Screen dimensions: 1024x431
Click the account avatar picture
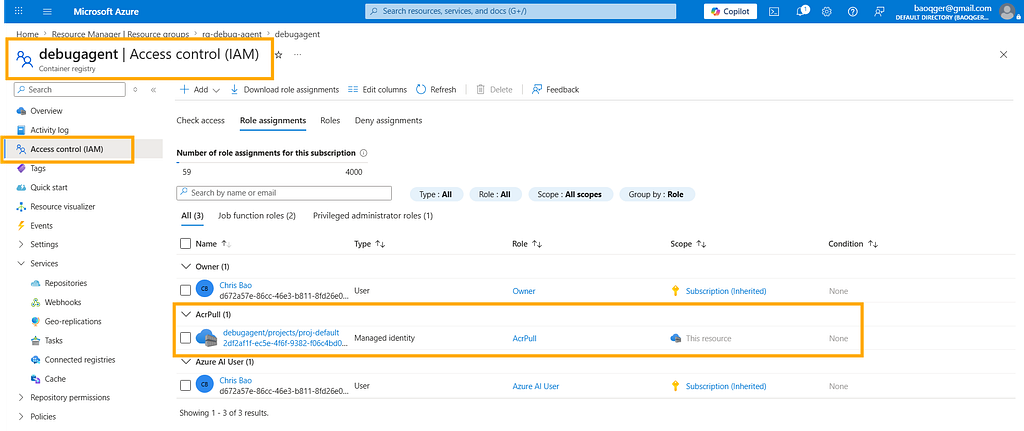[1008, 12]
